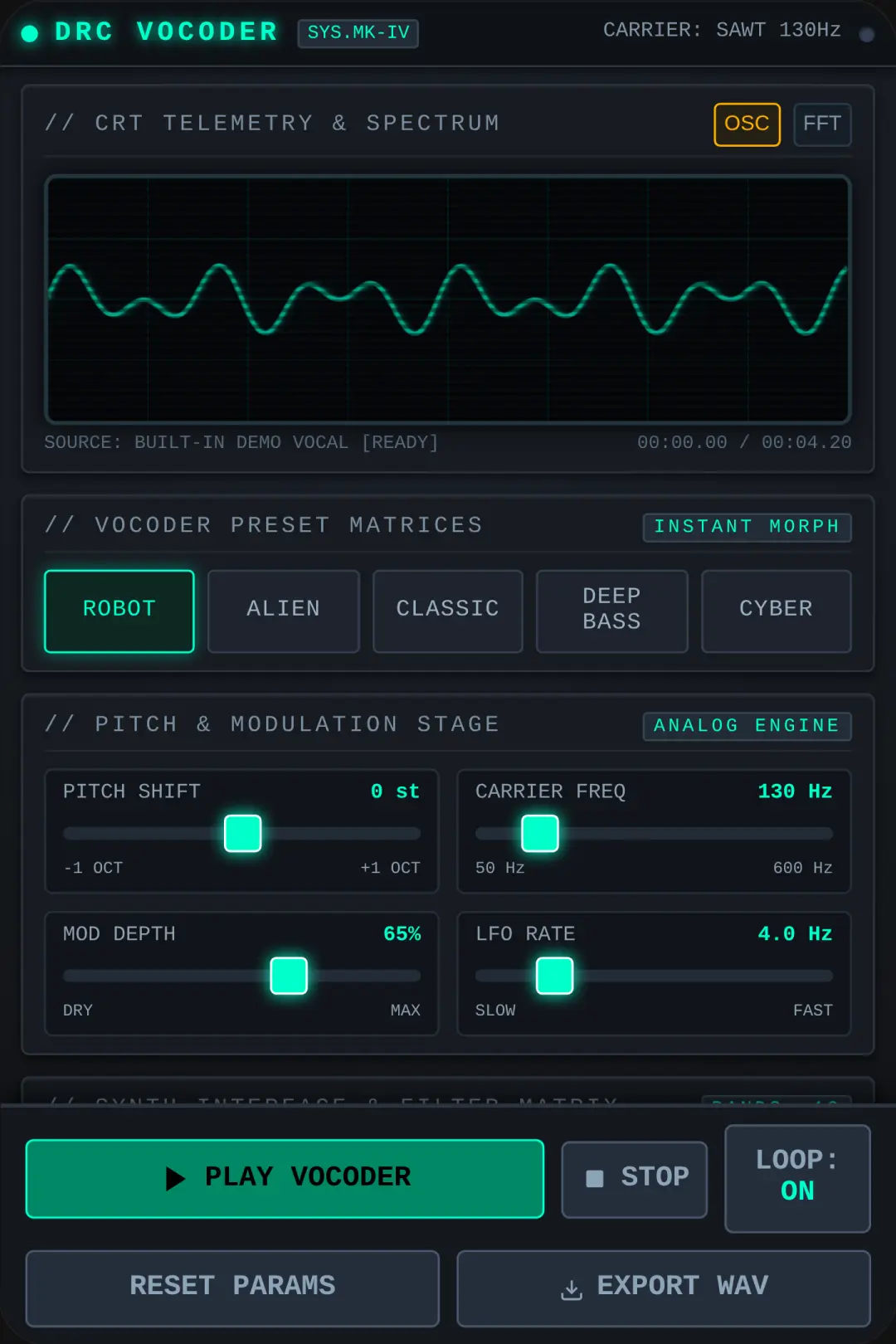896x1344 pixels.
Task: Stop playback with the STOP button
Action: coord(635,1179)
